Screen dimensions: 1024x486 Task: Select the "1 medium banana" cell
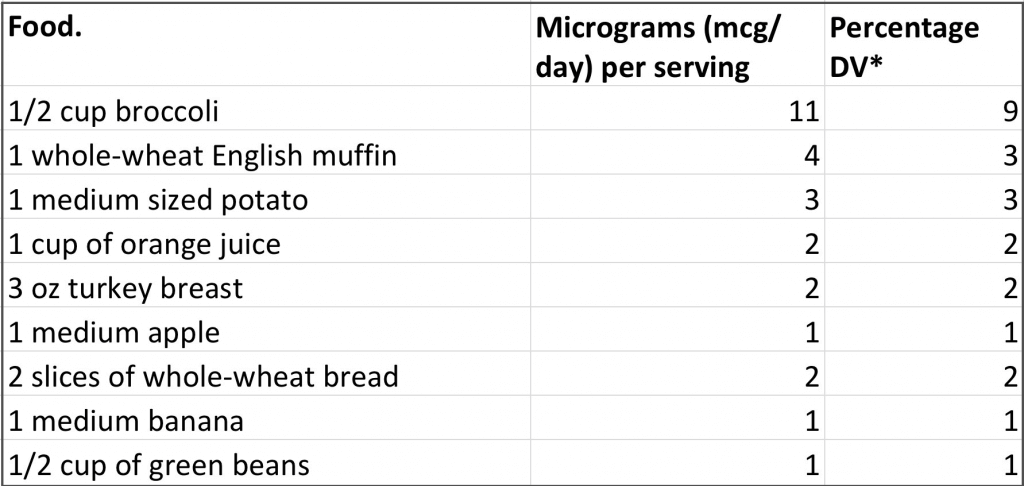(x=265, y=421)
